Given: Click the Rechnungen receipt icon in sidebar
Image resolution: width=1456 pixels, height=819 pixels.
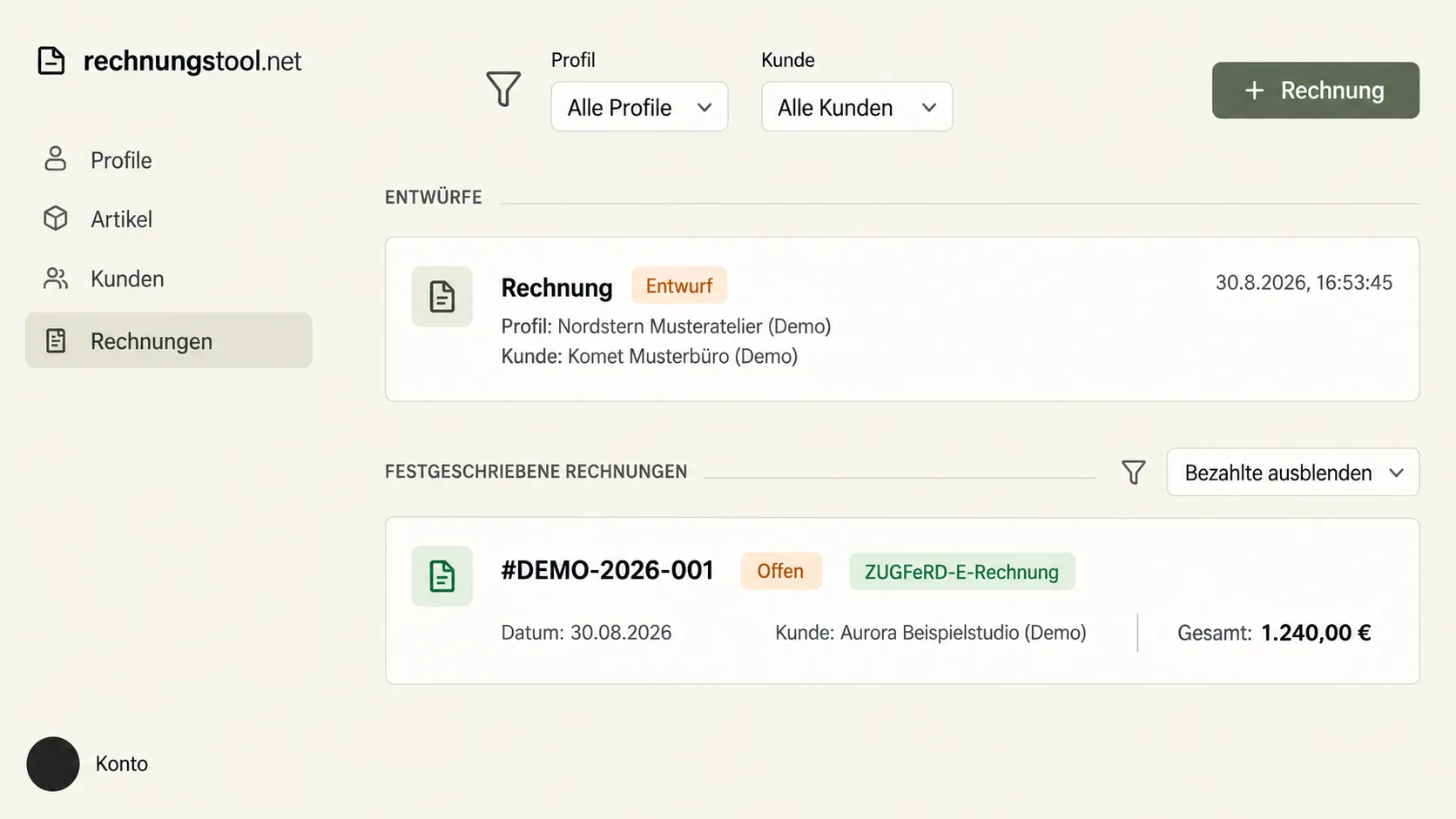Looking at the screenshot, I should 56,340.
